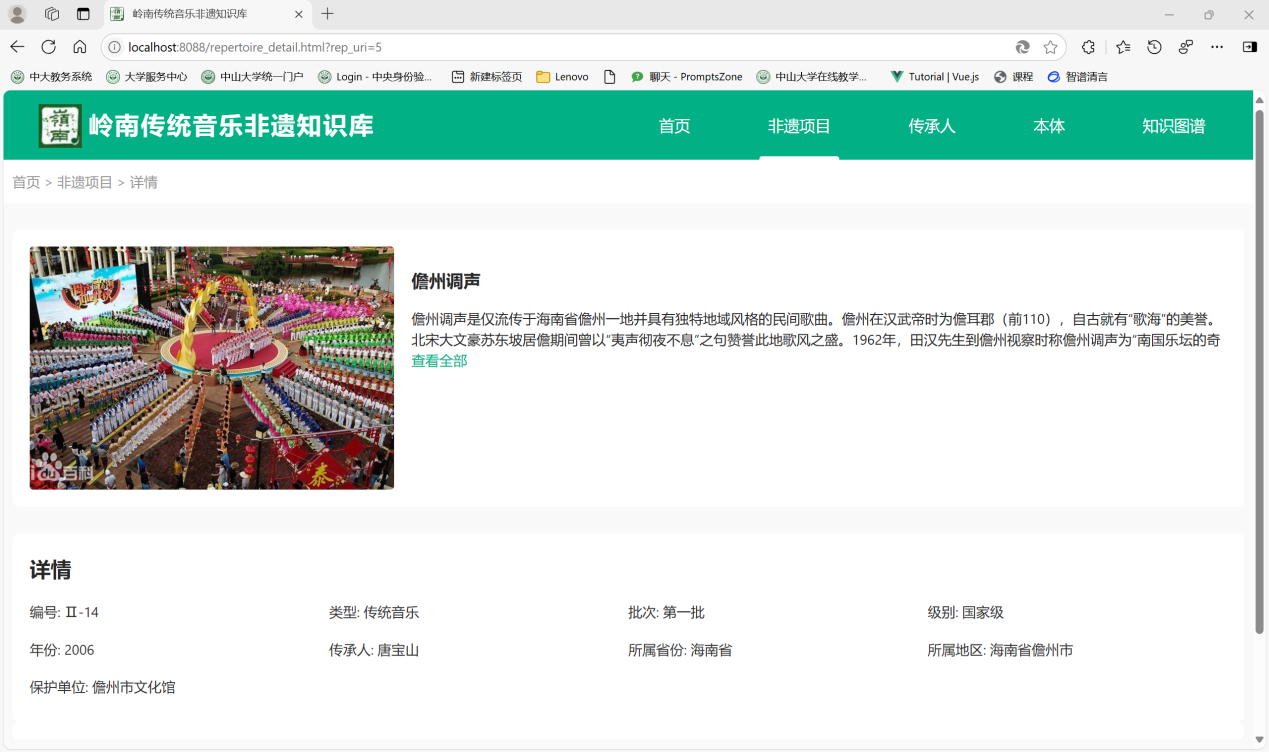
Task: Open the new tab plus button
Action: pyautogui.click(x=327, y=14)
